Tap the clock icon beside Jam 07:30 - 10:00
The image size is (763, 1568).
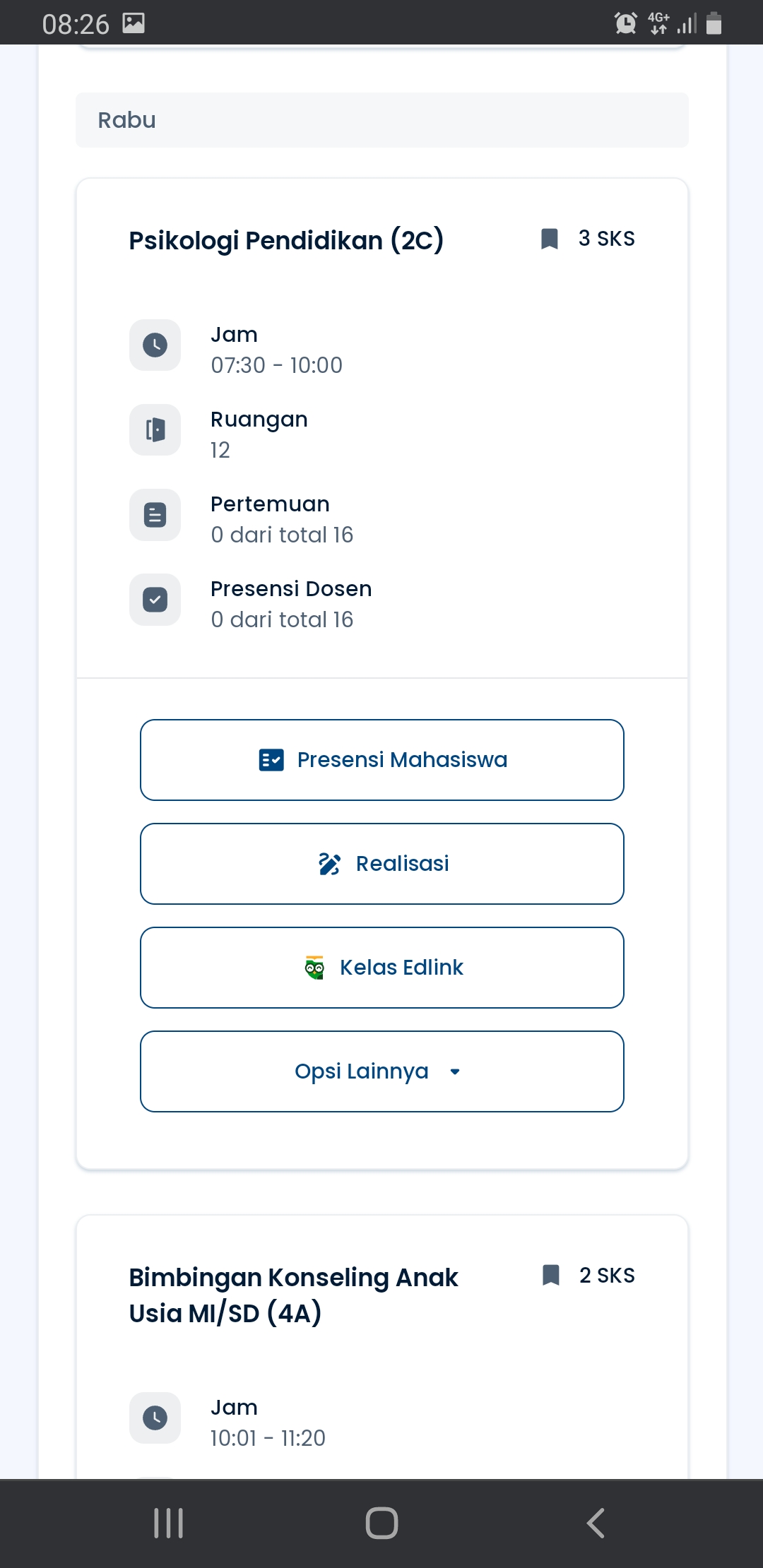155,345
